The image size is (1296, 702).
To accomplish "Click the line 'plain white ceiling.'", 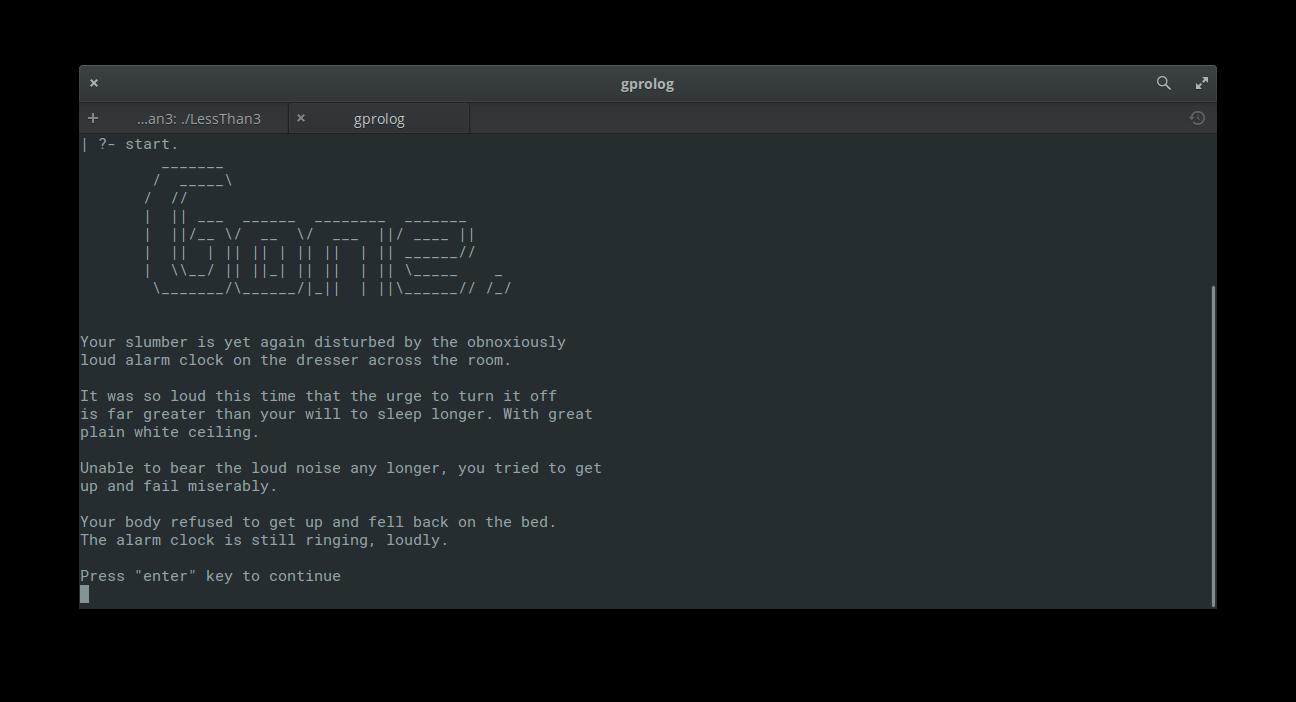I will coord(169,432).
